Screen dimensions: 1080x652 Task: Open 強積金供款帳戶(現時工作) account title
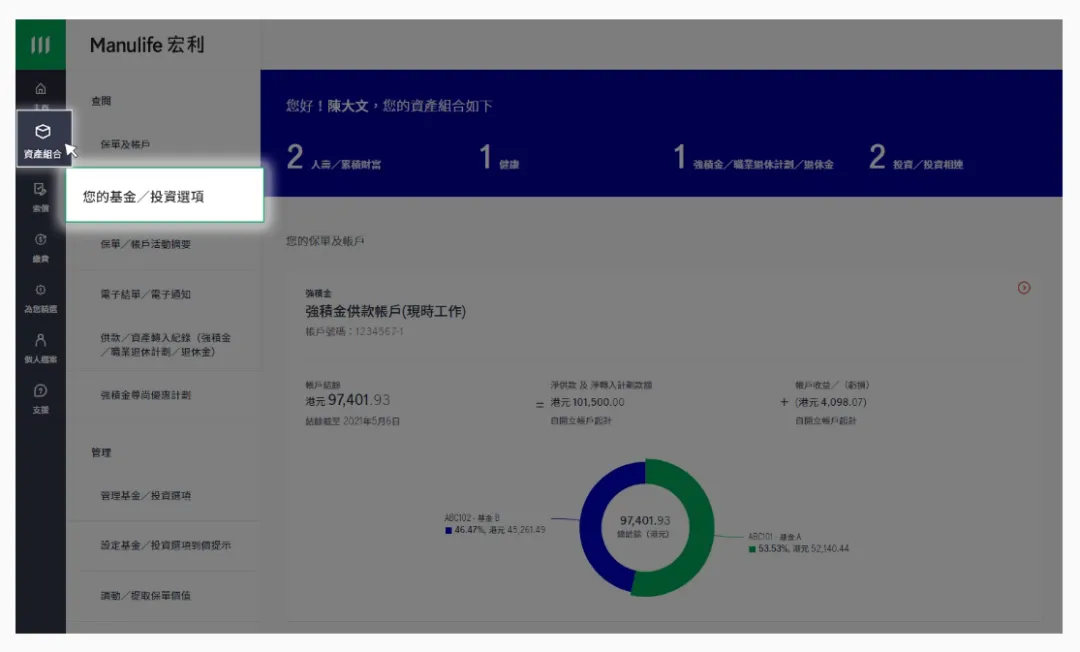pos(386,311)
